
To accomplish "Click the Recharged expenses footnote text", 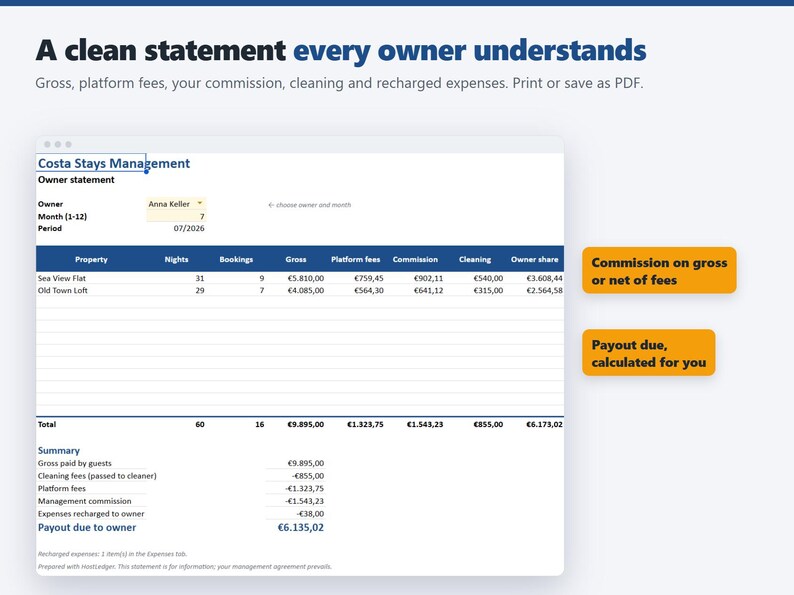I will [x=112, y=554].
